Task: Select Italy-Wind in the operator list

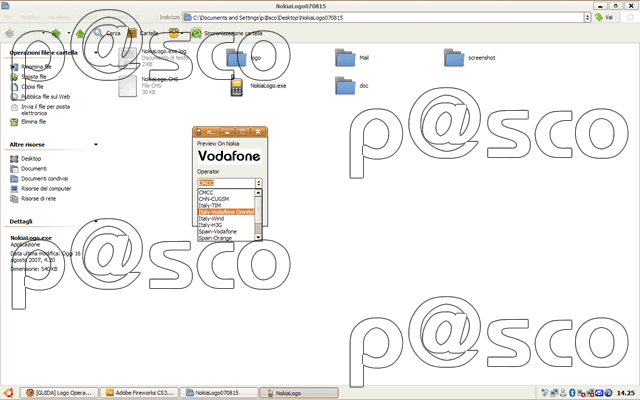Action: click(227, 218)
